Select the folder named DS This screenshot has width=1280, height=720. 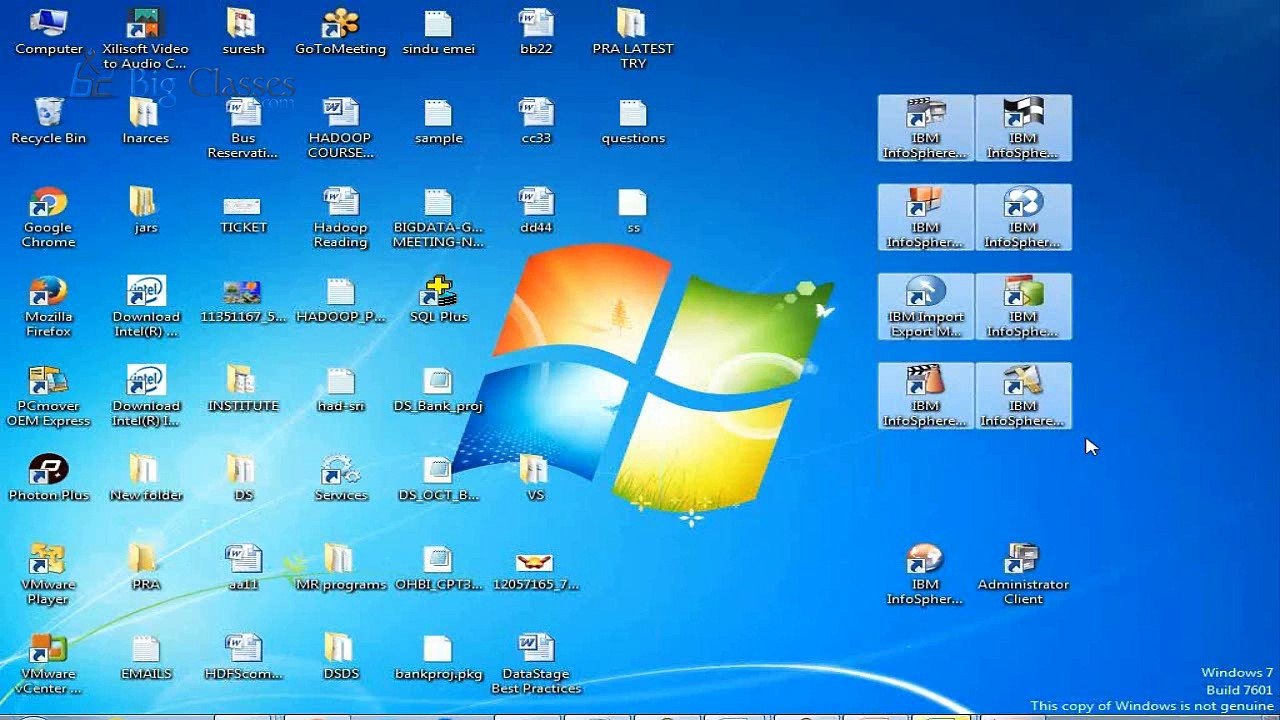(243, 478)
